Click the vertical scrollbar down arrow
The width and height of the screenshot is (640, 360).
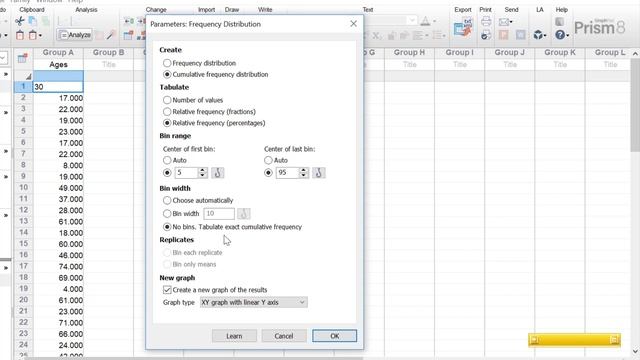coord(635,351)
